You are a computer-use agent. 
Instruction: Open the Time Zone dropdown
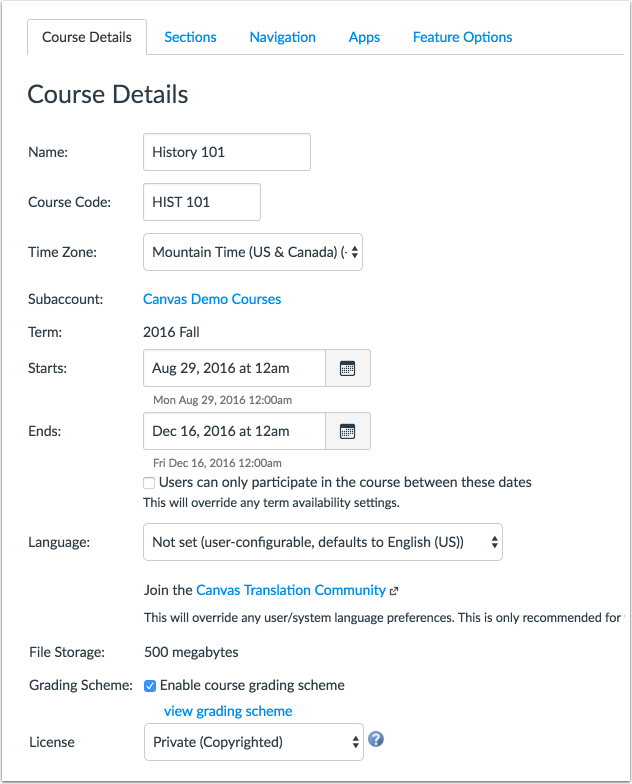253,252
